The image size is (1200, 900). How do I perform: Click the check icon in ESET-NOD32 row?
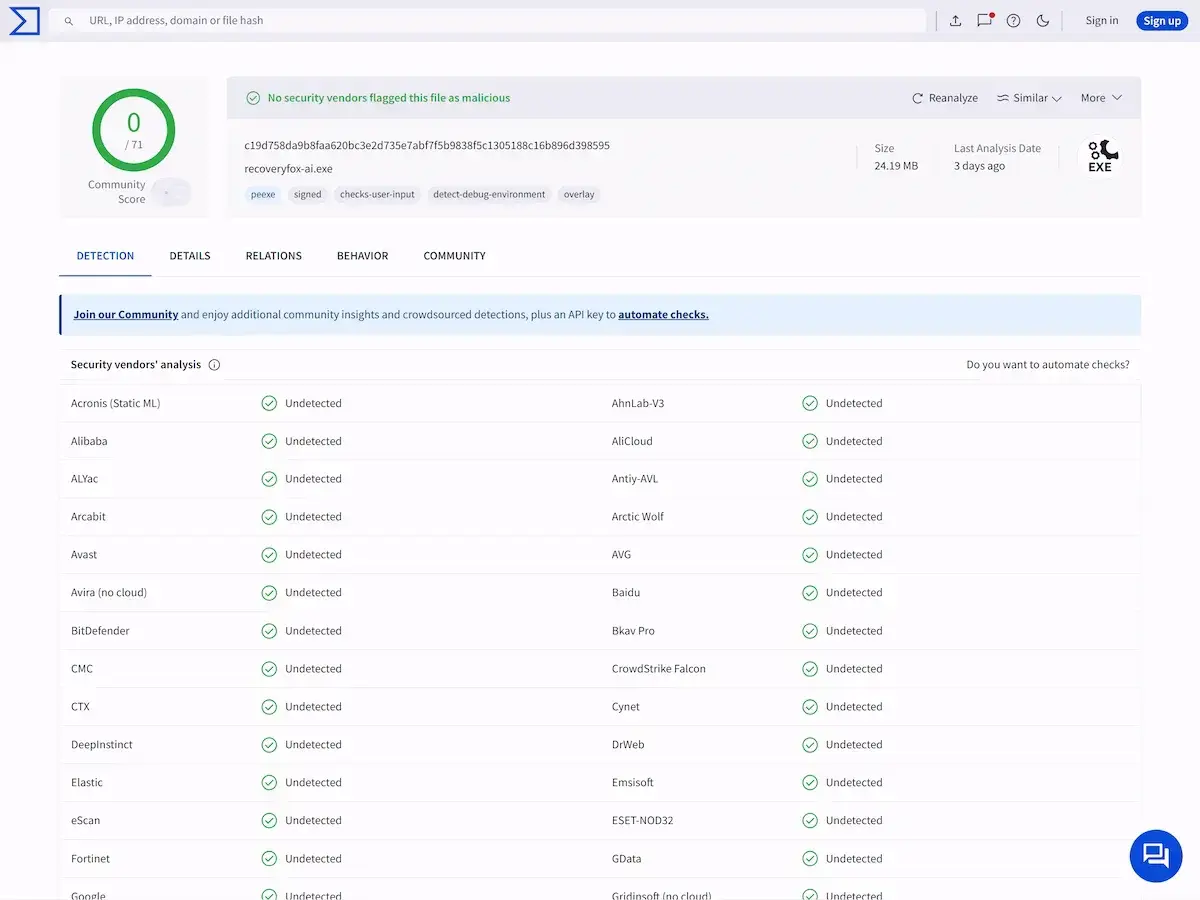point(810,821)
